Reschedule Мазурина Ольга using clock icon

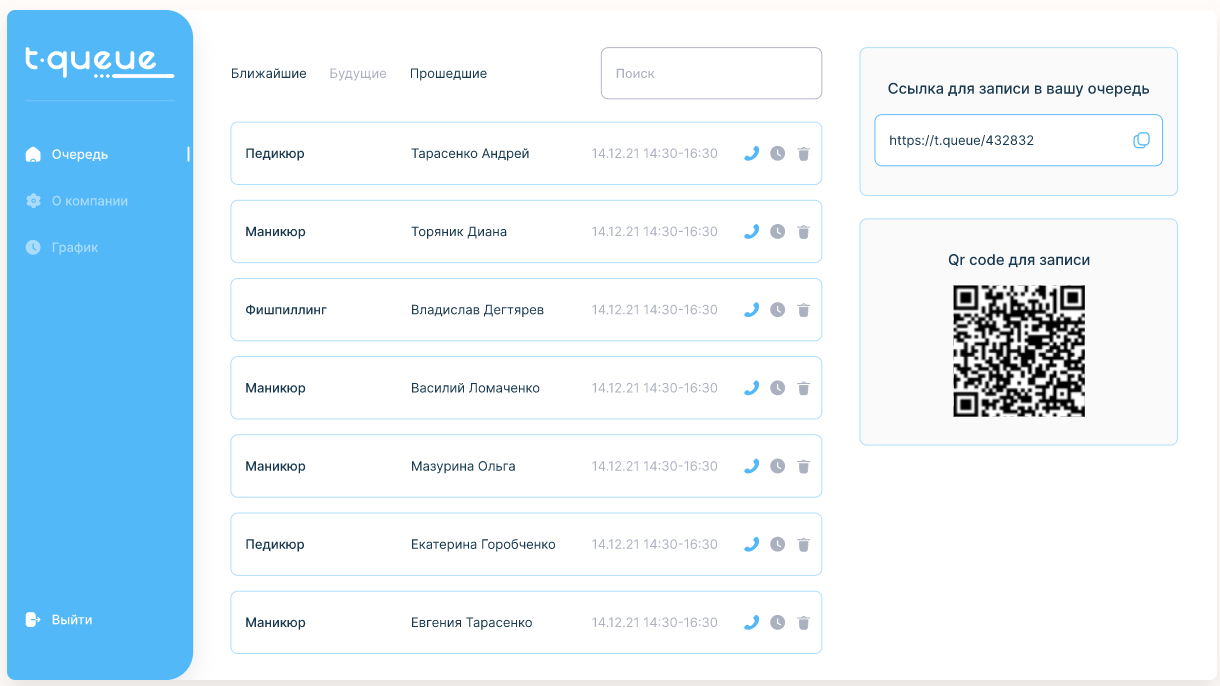[778, 466]
